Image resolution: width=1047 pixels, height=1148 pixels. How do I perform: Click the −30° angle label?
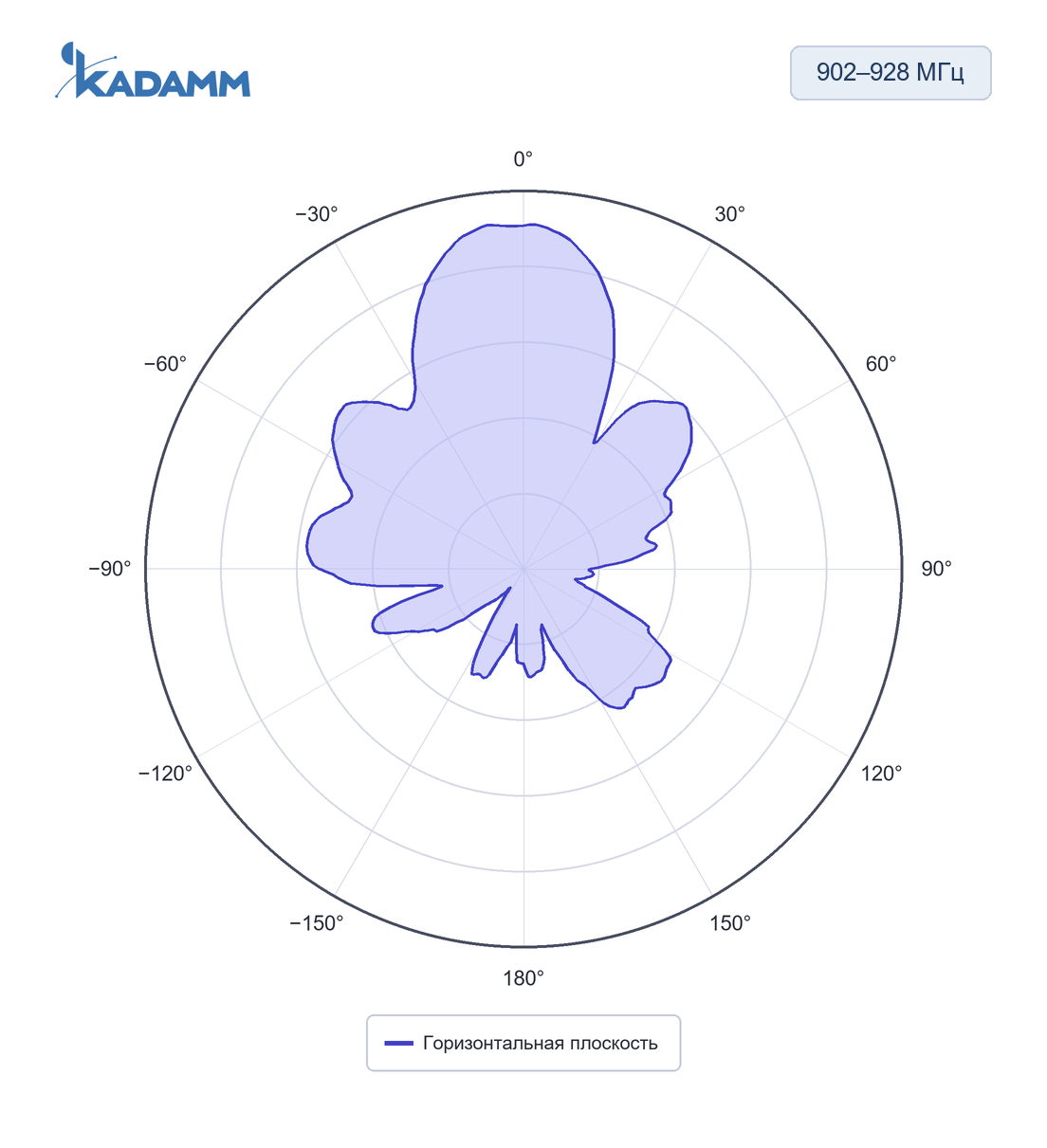317,214
